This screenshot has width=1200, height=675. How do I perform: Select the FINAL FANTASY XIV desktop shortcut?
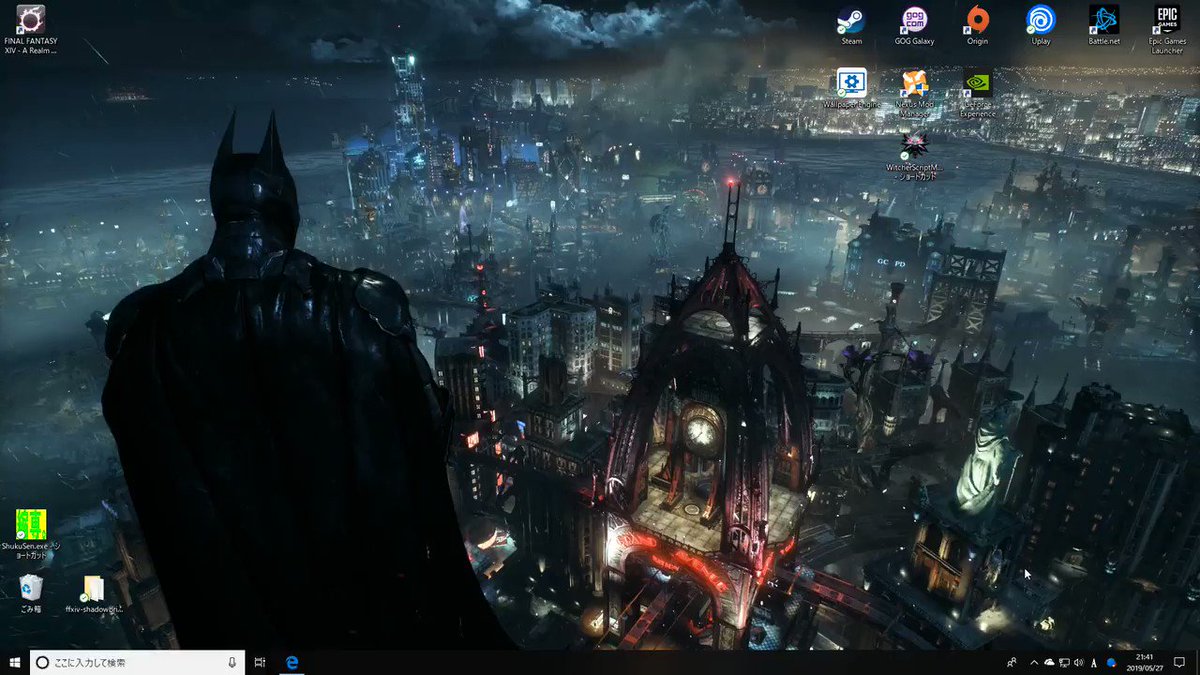(x=31, y=29)
